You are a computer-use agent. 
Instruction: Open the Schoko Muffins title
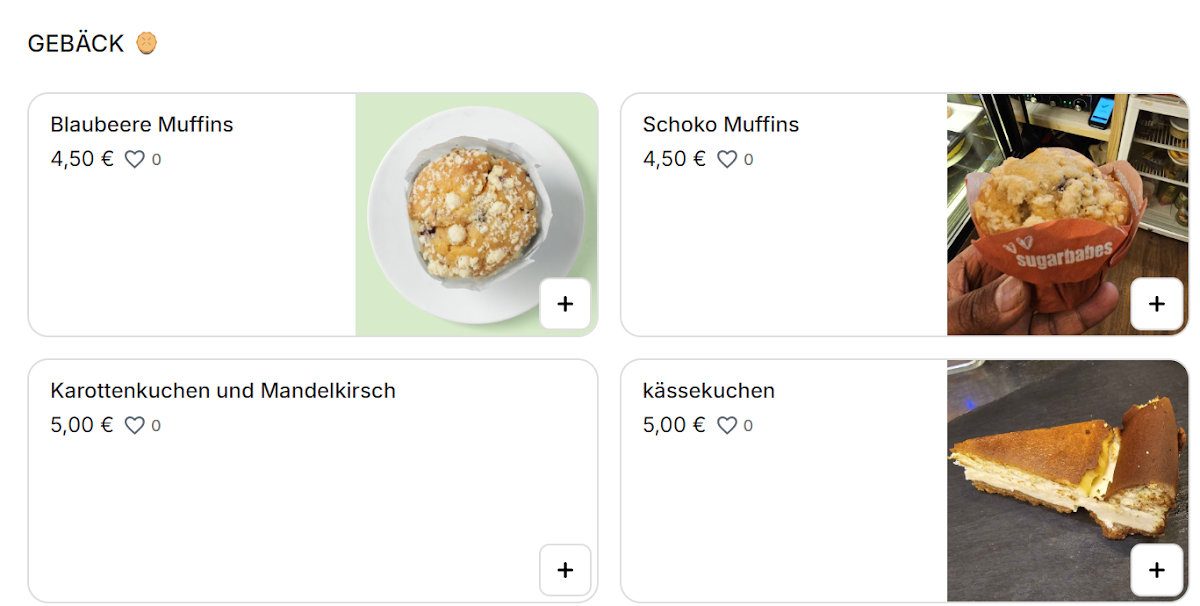tap(721, 125)
